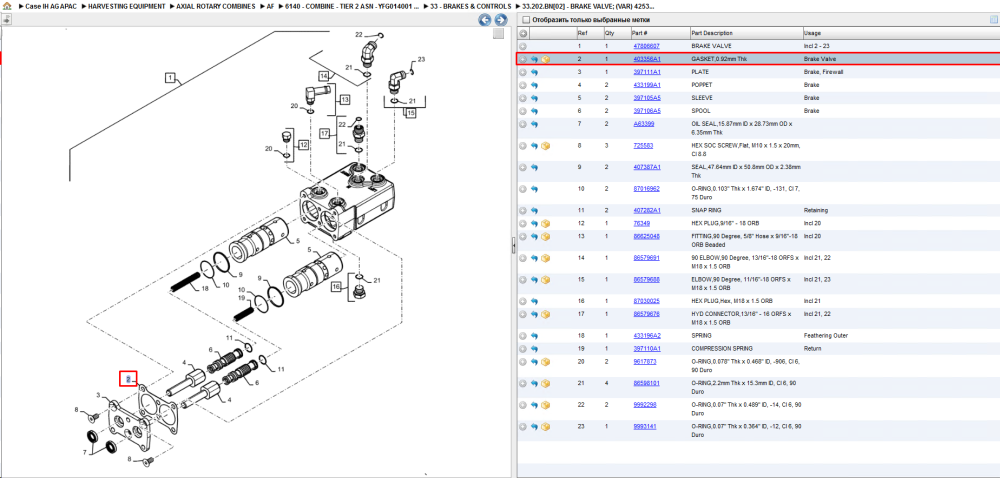The height and width of the screenshot is (478, 1000).
Task: Click the blue arrow on GASKET row
Action: [x=534, y=59]
